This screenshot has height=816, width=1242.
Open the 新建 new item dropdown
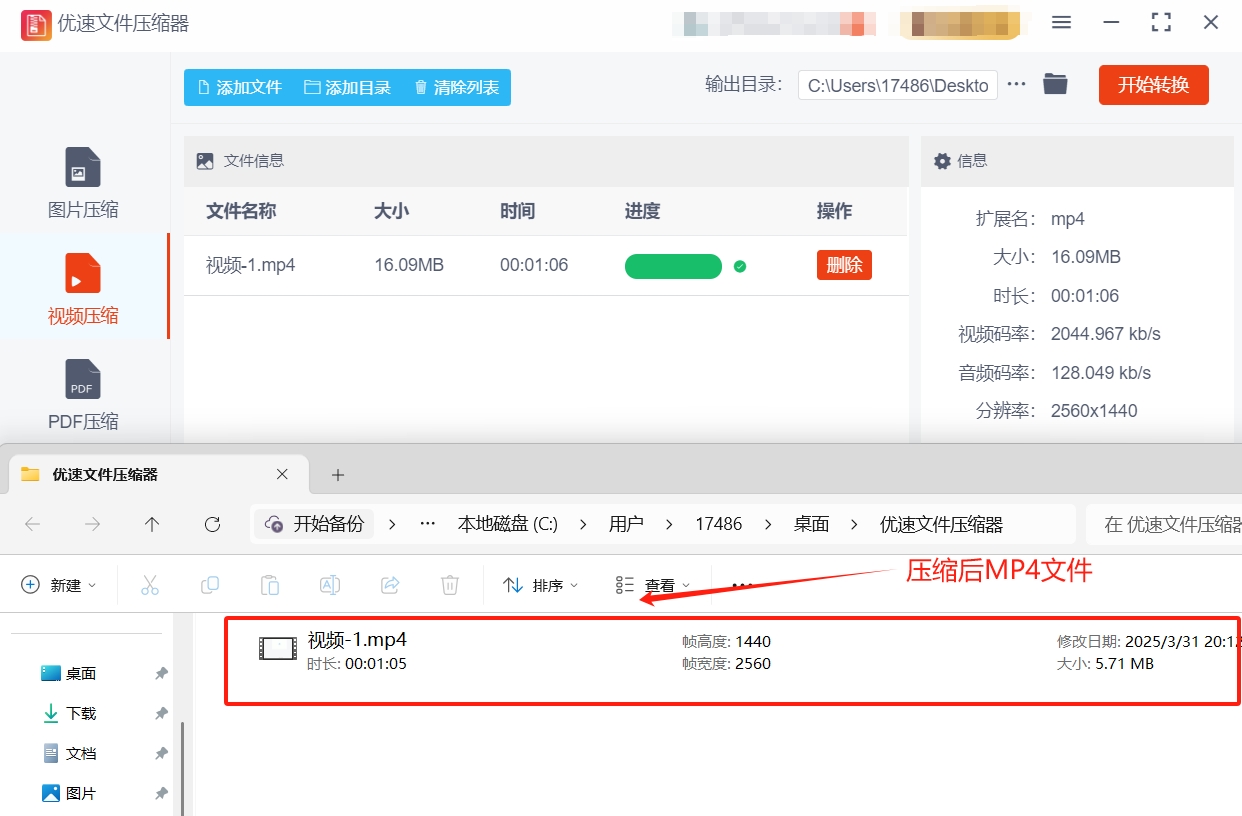[x=59, y=585]
